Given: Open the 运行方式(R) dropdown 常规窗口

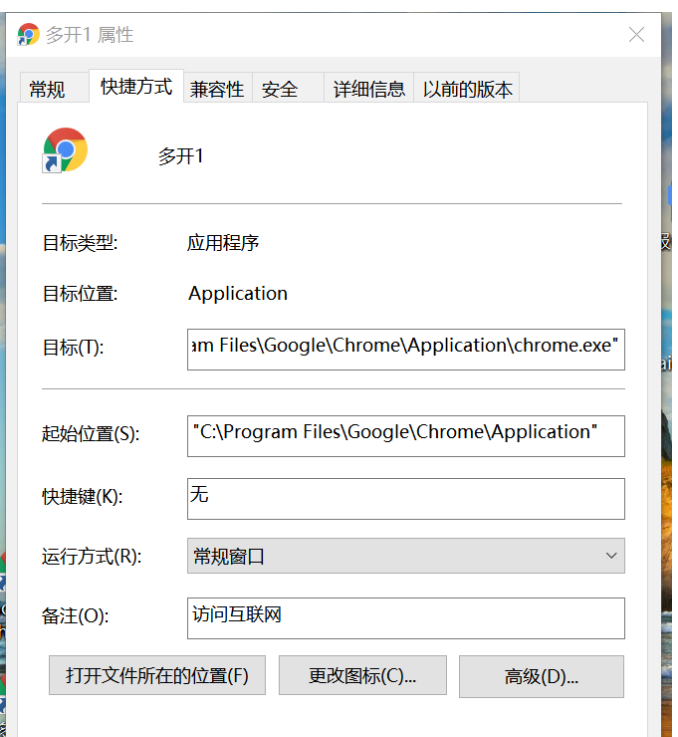Looking at the screenshot, I should click(x=406, y=556).
